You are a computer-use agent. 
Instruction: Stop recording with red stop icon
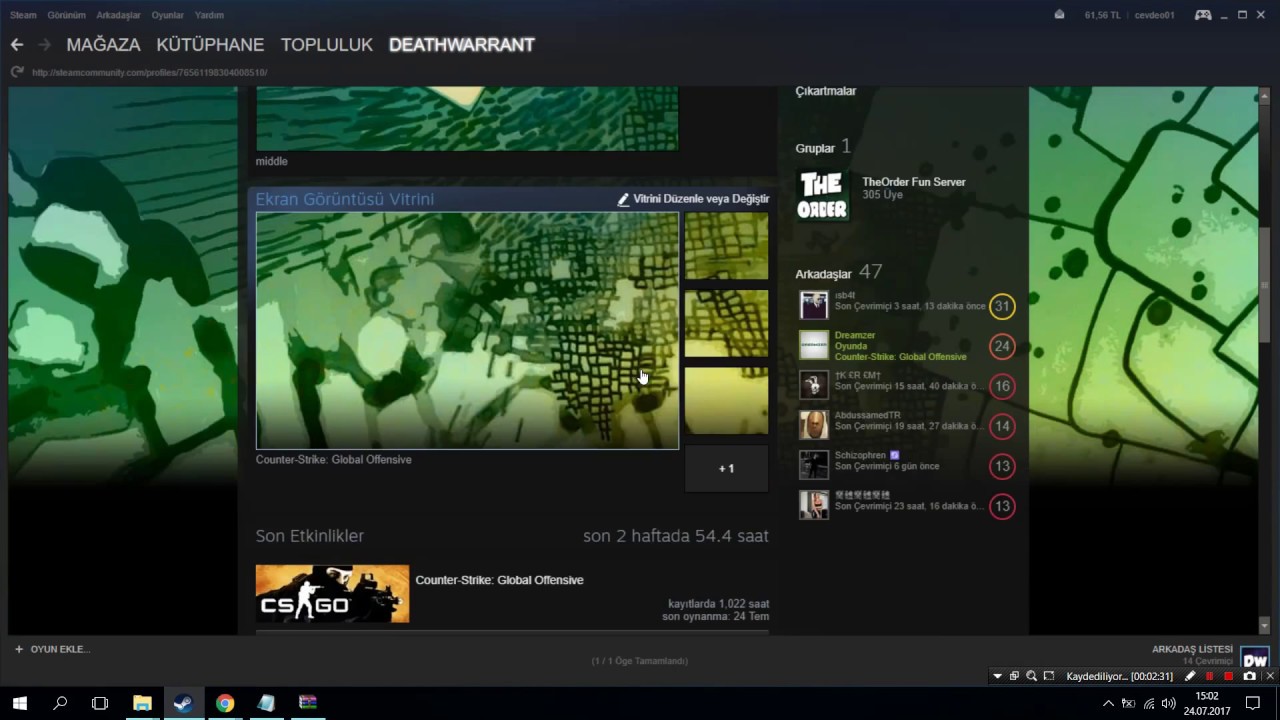(1229, 676)
